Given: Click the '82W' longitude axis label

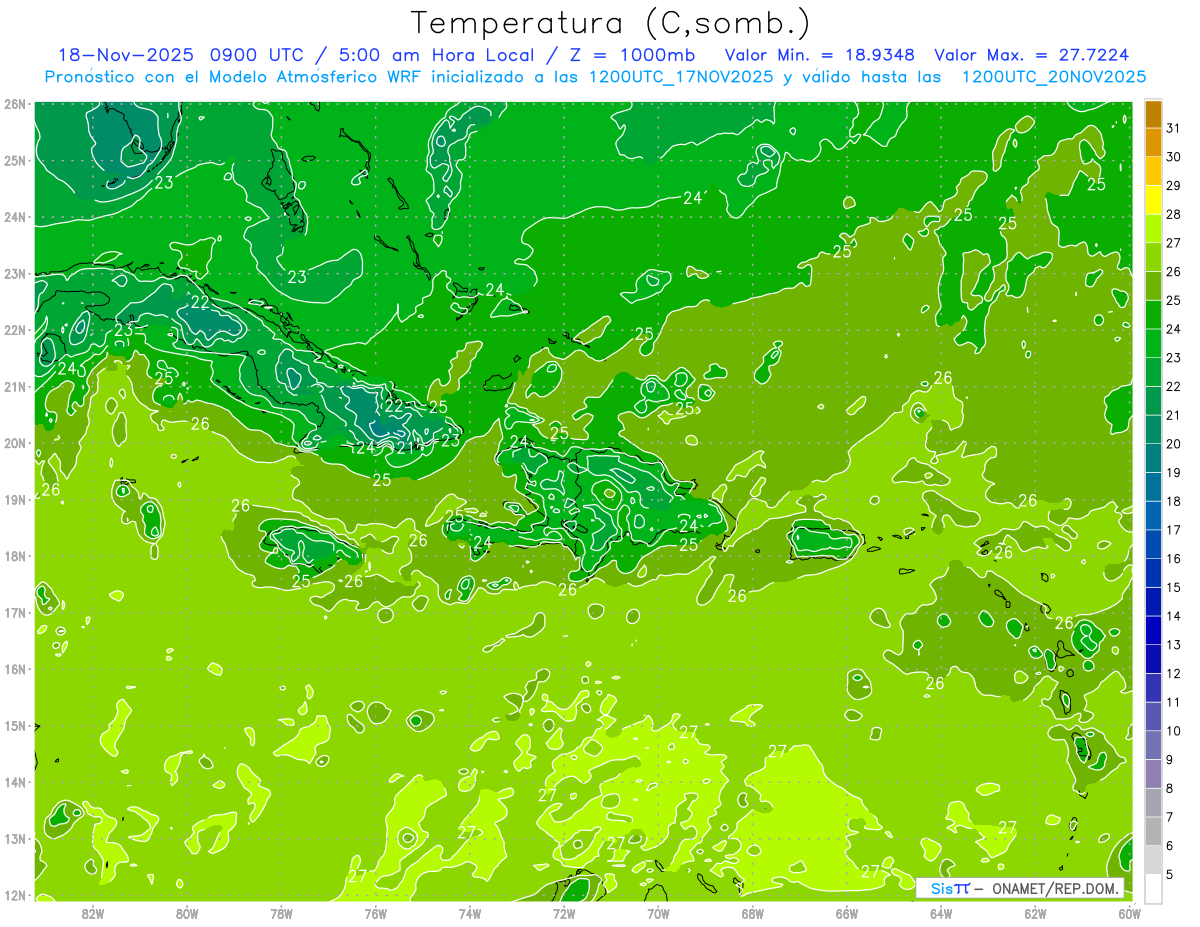Looking at the screenshot, I should coord(93,913).
